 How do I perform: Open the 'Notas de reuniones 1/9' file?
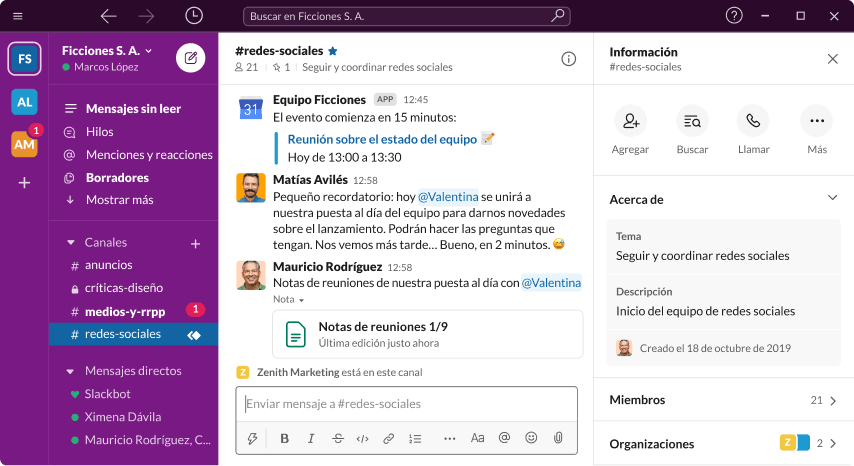coord(428,334)
